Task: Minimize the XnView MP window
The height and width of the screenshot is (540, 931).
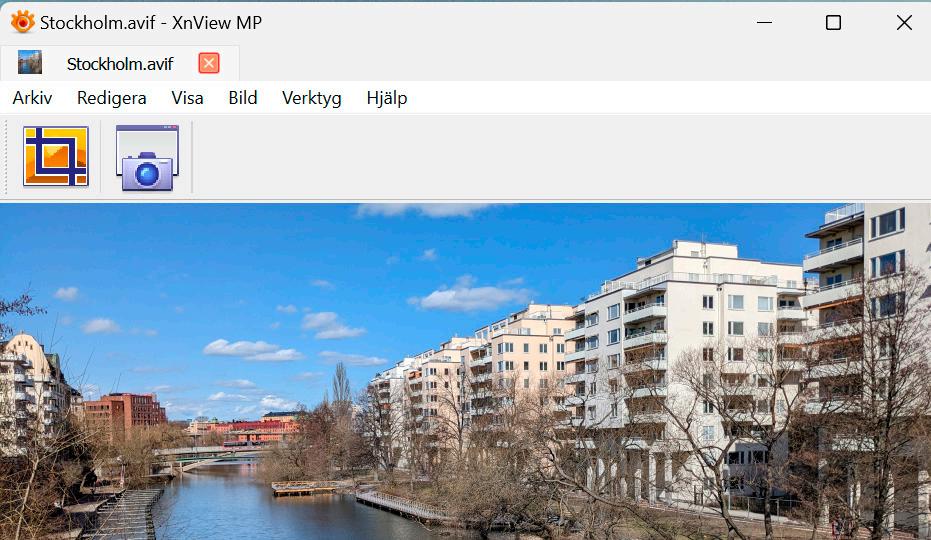Action: [765, 23]
